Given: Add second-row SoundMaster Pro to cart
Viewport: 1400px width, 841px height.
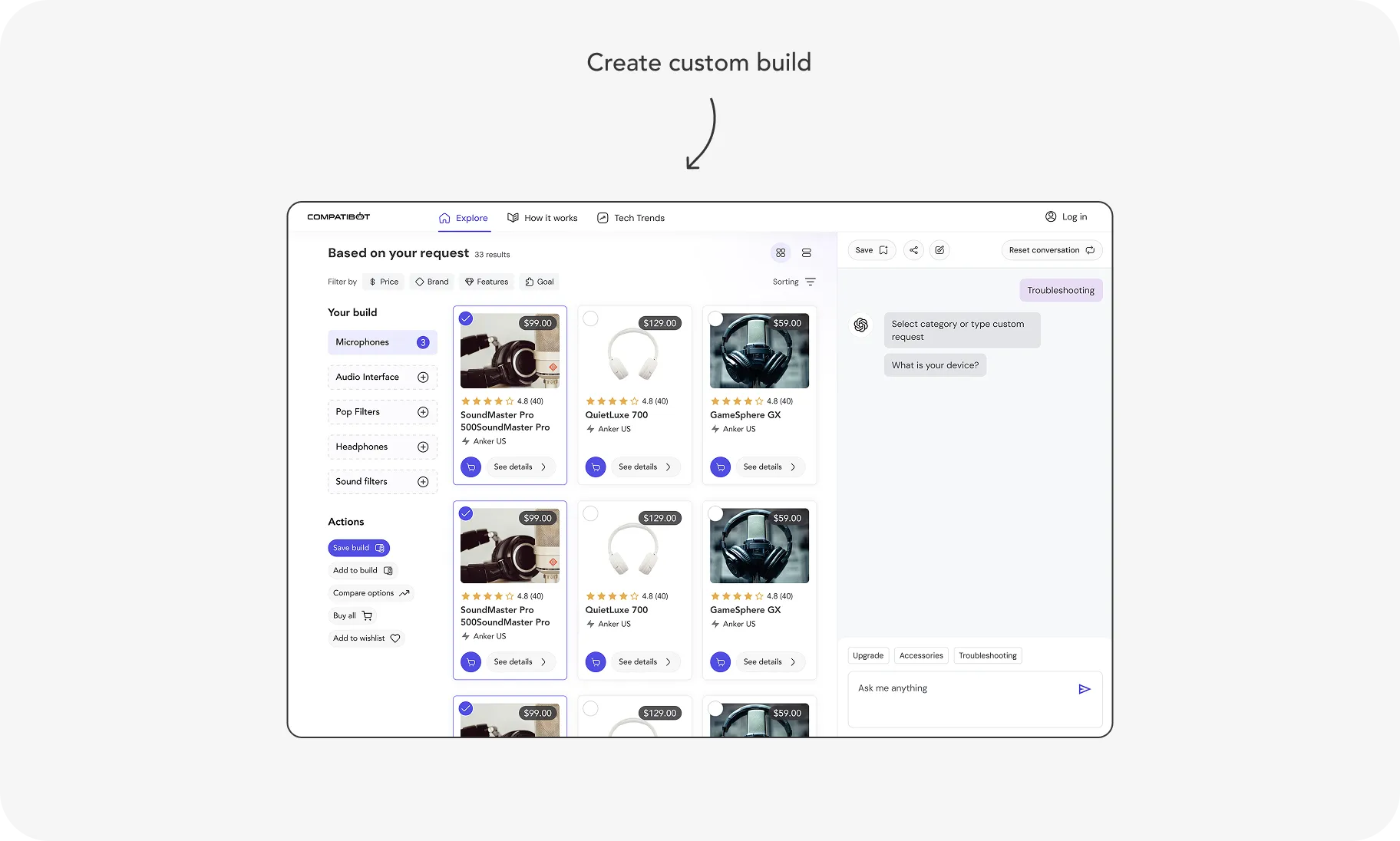Looking at the screenshot, I should 471,661.
